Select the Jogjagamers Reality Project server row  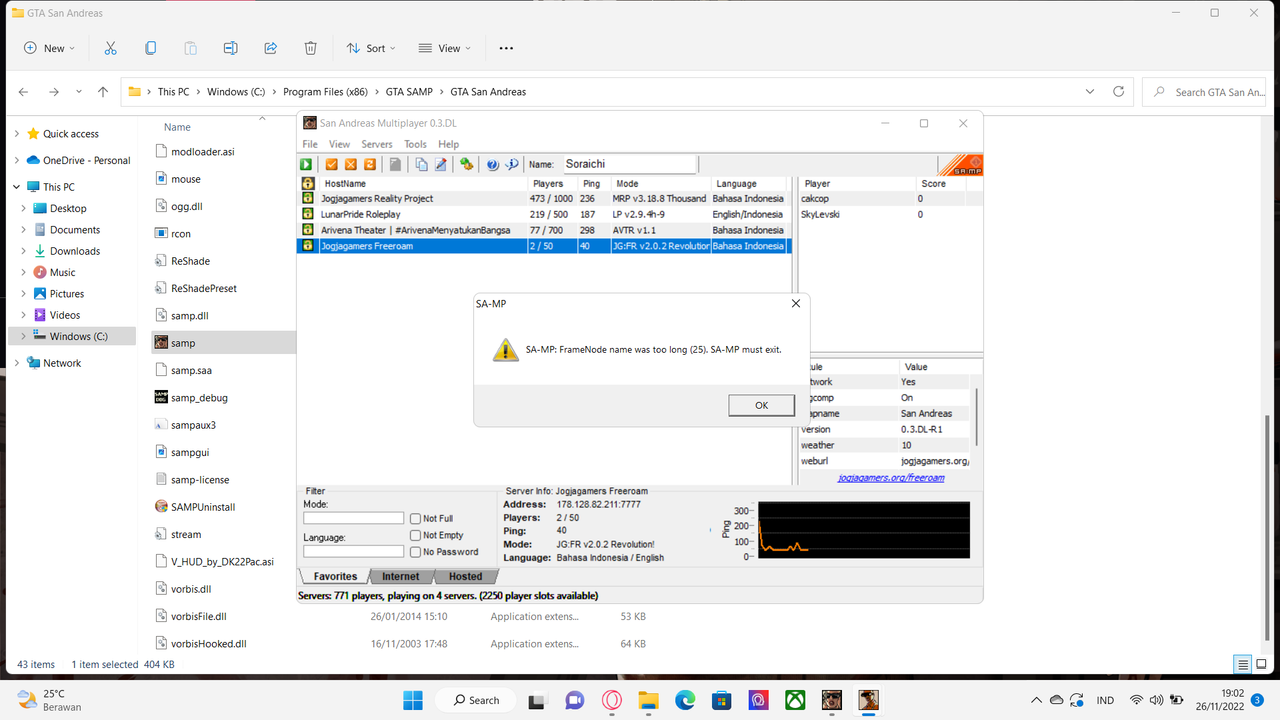click(544, 199)
